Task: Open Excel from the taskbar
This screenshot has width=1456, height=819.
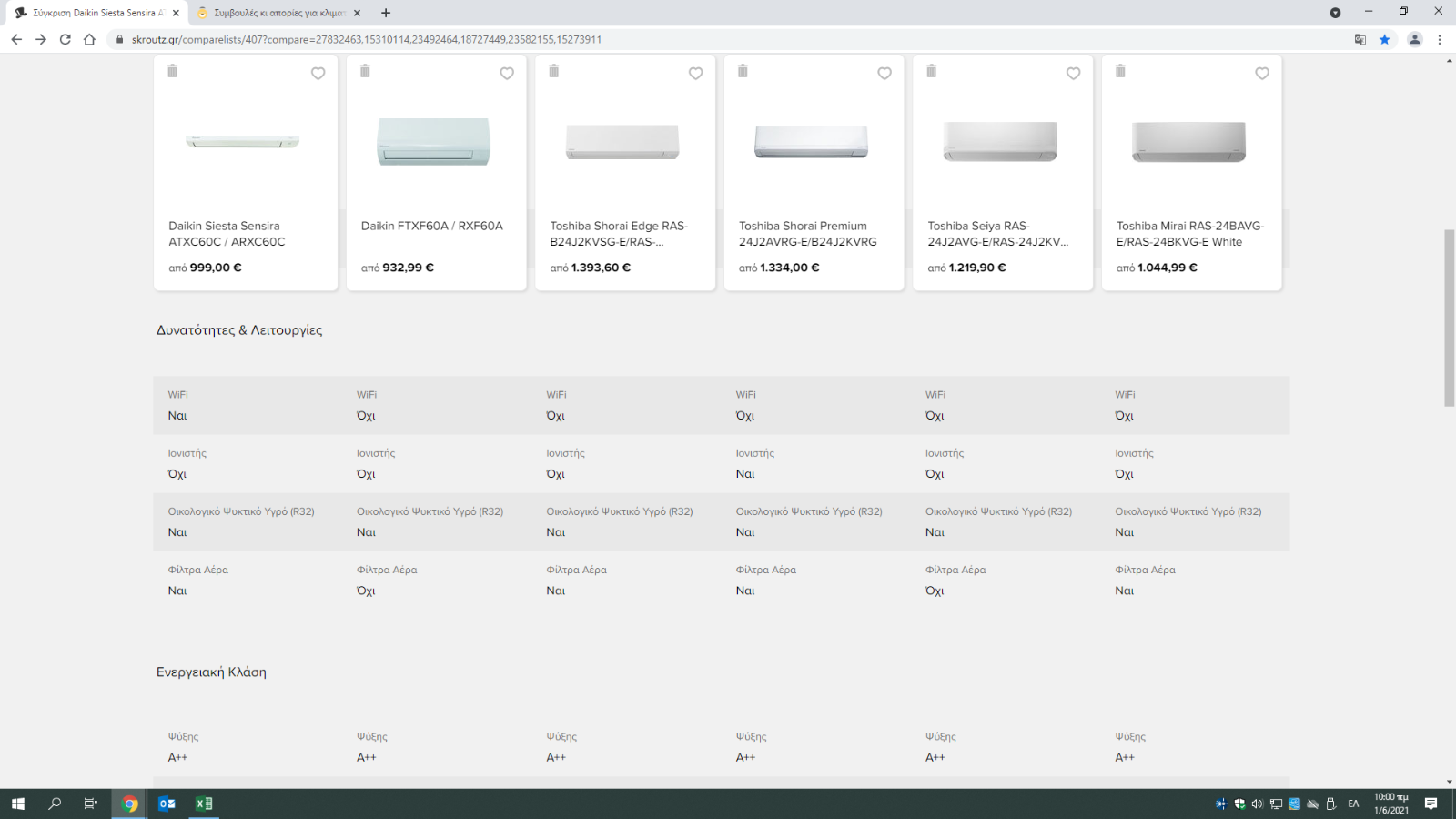Action: pyautogui.click(x=204, y=804)
